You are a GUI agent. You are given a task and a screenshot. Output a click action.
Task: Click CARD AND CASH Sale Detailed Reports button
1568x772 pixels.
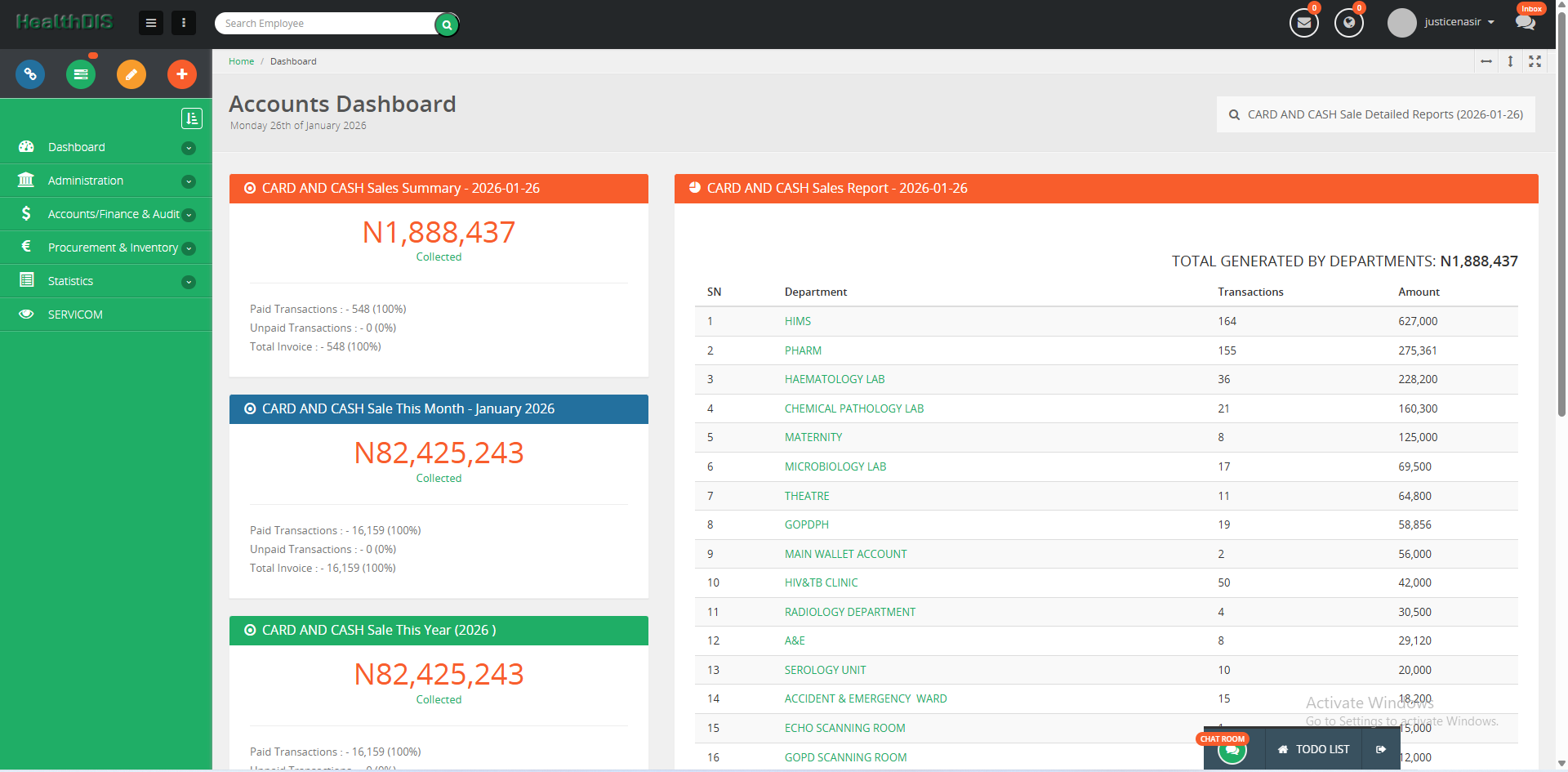[1375, 114]
